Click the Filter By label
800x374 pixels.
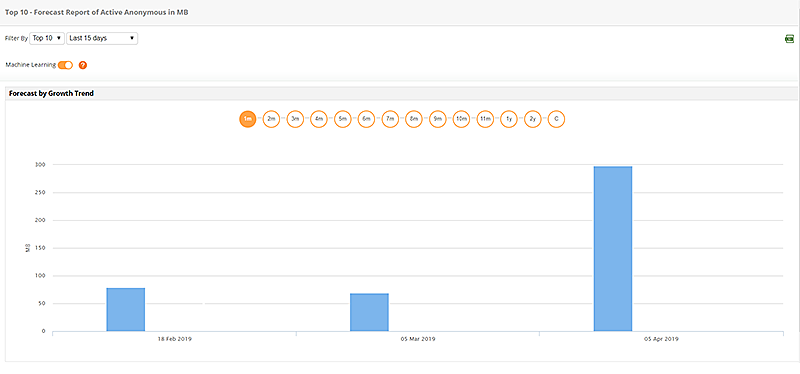pyautogui.click(x=16, y=39)
